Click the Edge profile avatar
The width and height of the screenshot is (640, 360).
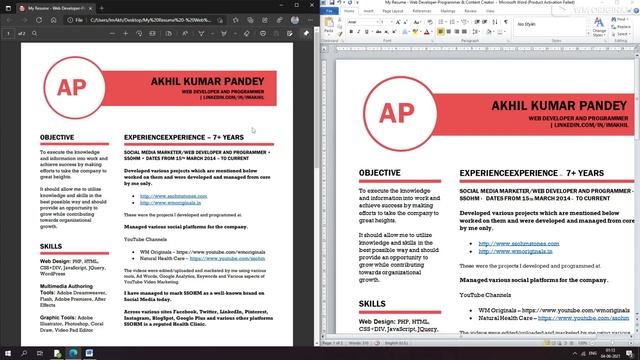click(x=295, y=20)
